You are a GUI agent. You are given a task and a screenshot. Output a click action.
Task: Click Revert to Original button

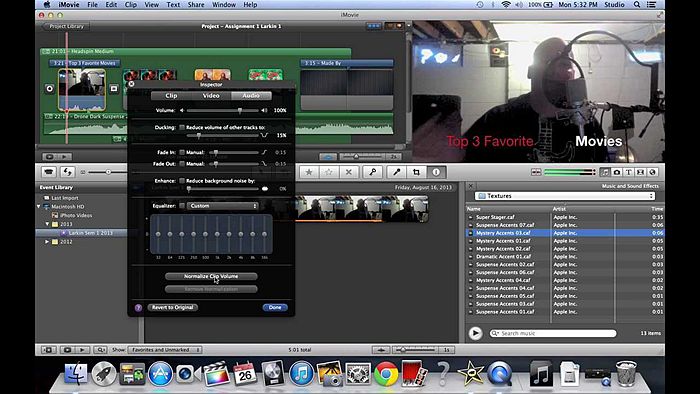click(x=172, y=307)
